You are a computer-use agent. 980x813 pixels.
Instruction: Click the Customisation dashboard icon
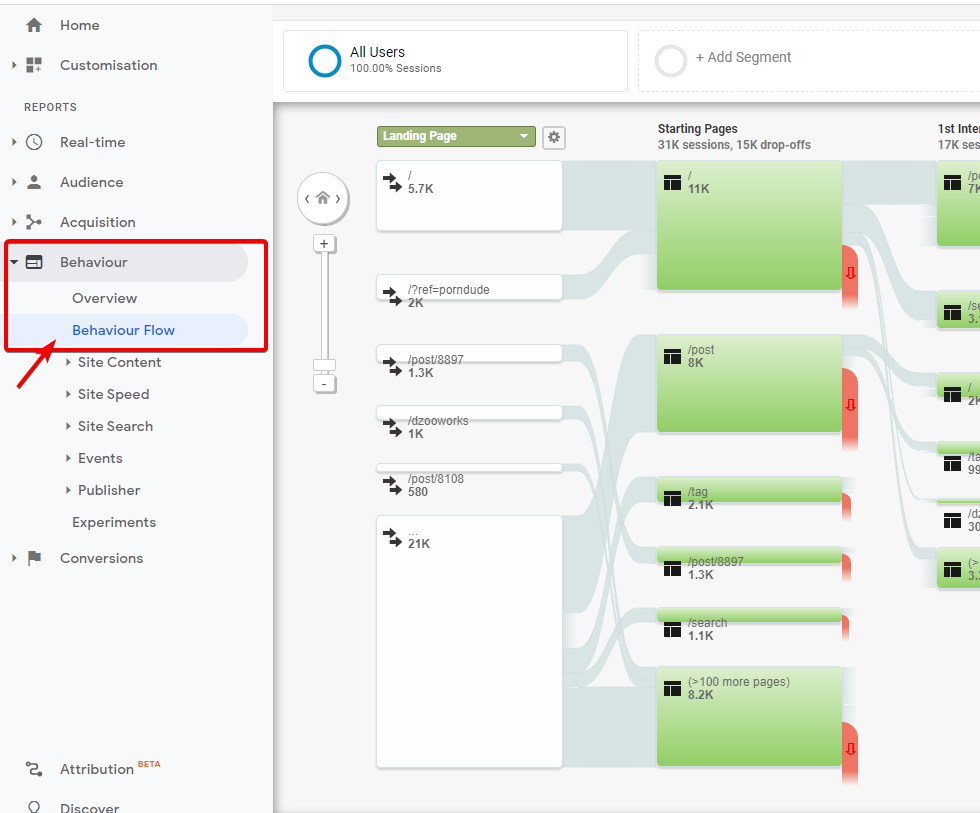pos(34,65)
